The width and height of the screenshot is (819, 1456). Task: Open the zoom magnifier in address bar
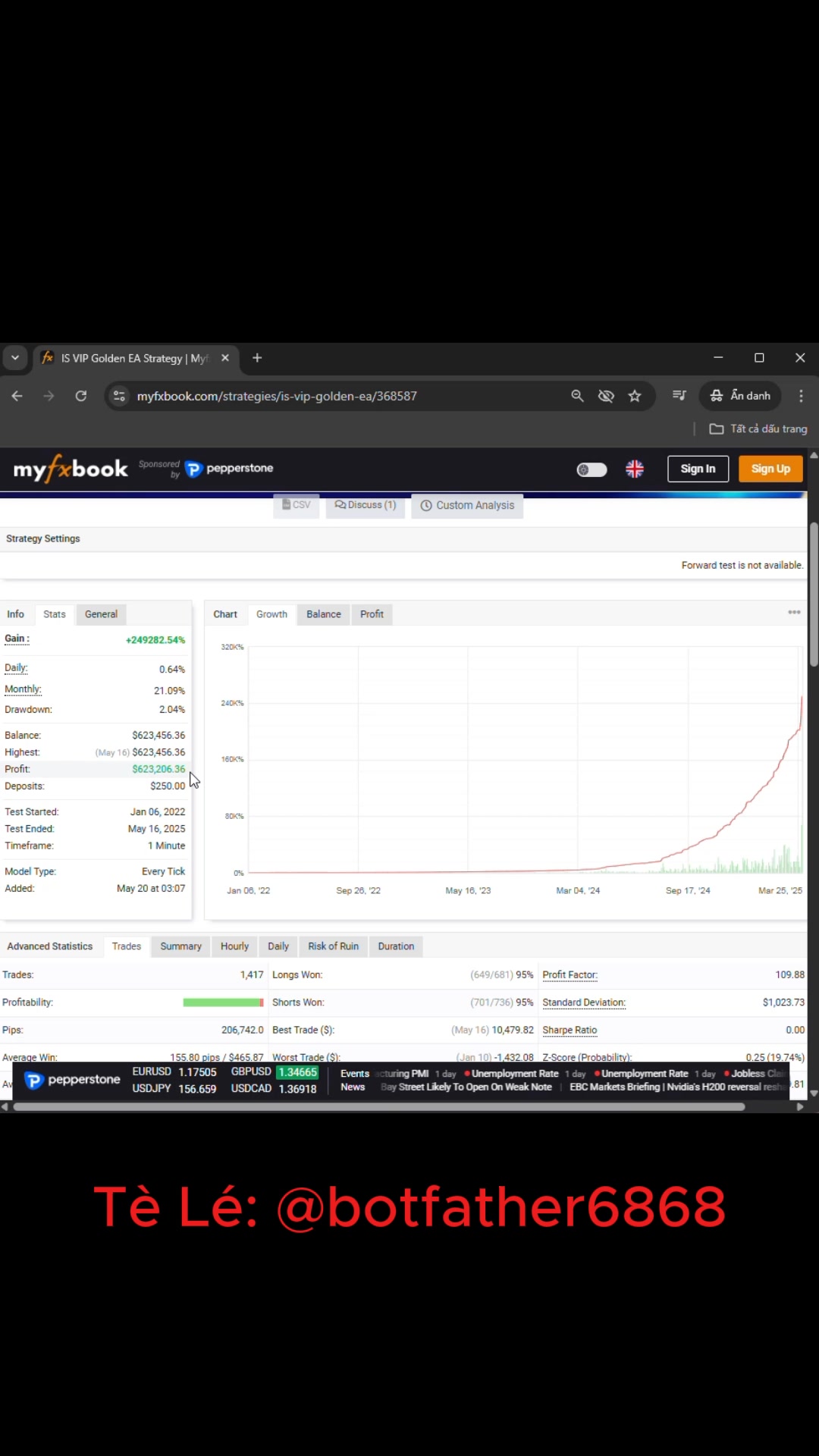pyautogui.click(x=577, y=396)
